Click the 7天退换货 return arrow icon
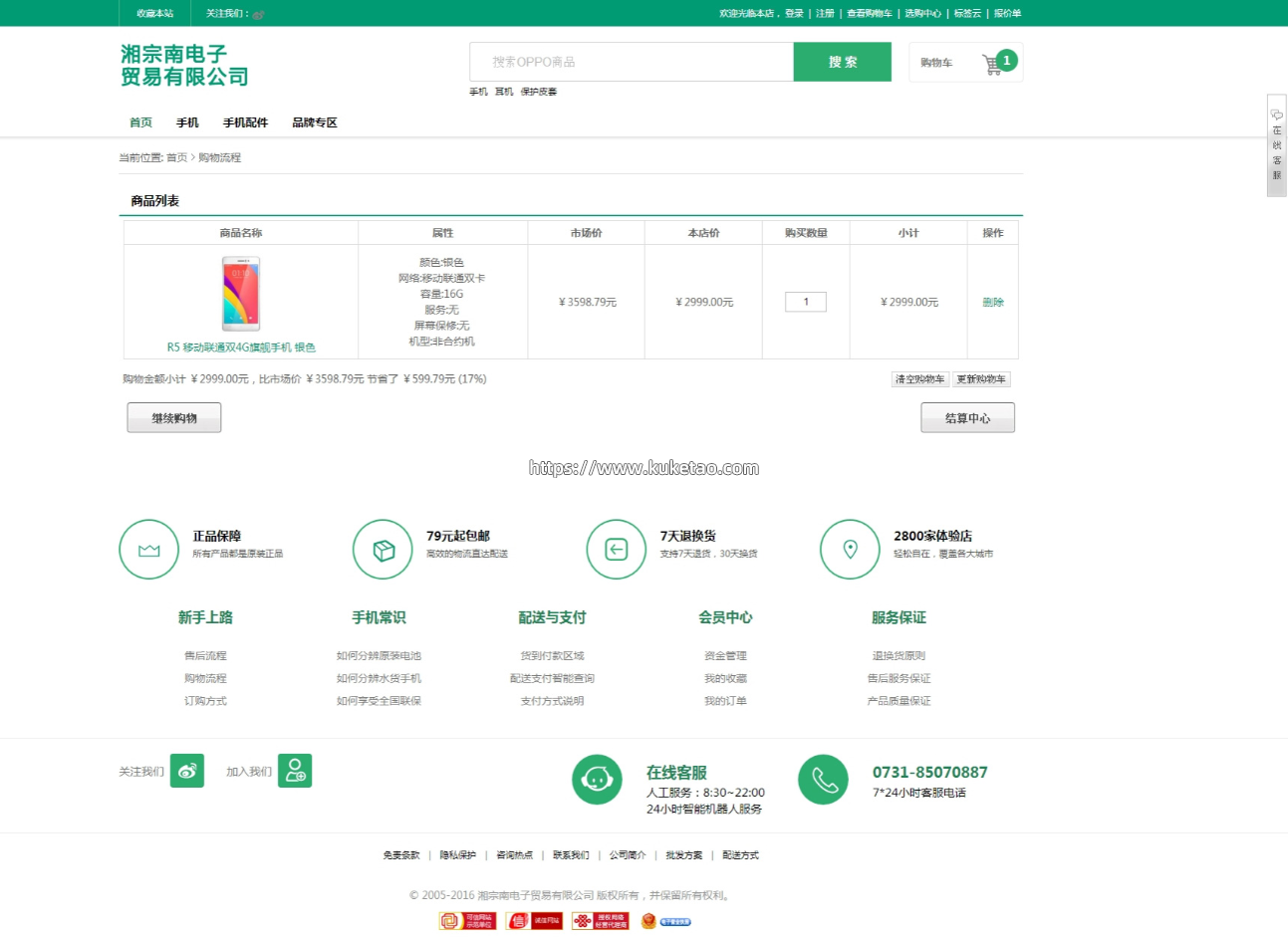 pyautogui.click(x=617, y=550)
